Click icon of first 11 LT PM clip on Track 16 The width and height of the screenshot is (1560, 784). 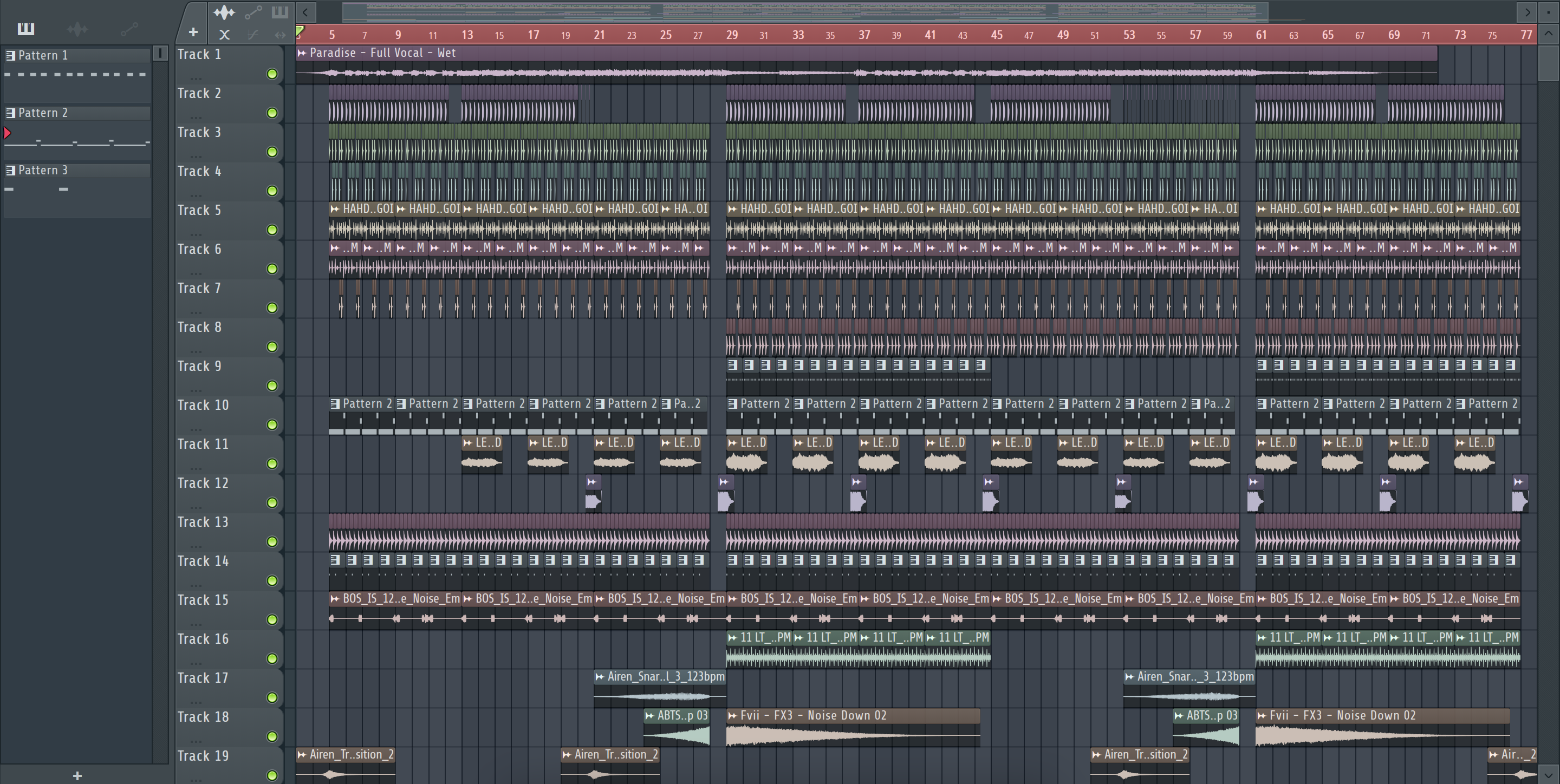pos(732,637)
